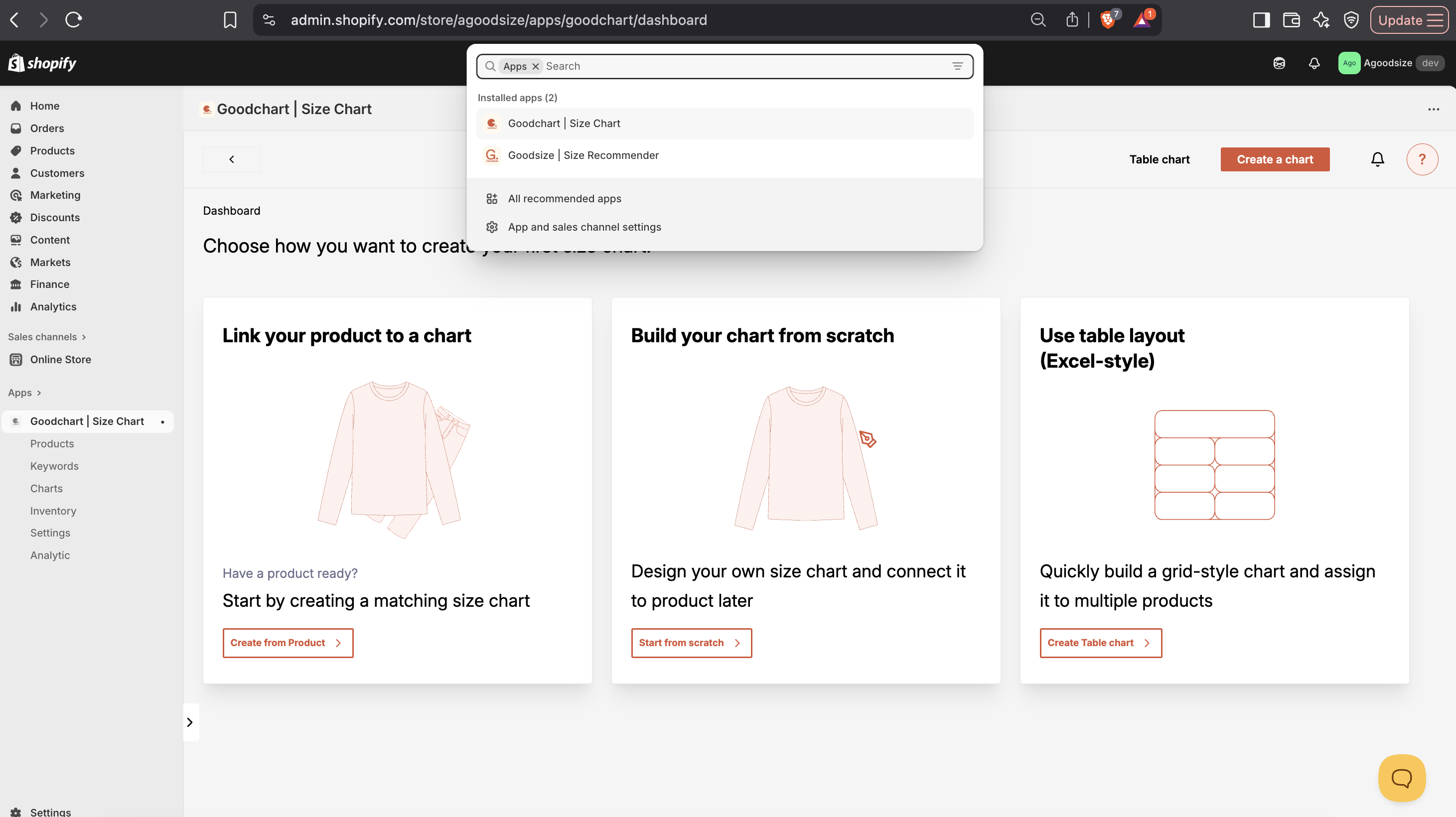This screenshot has width=1456, height=817.
Task: Open Shopify admin notifications bell
Action: click(1313, 63)
